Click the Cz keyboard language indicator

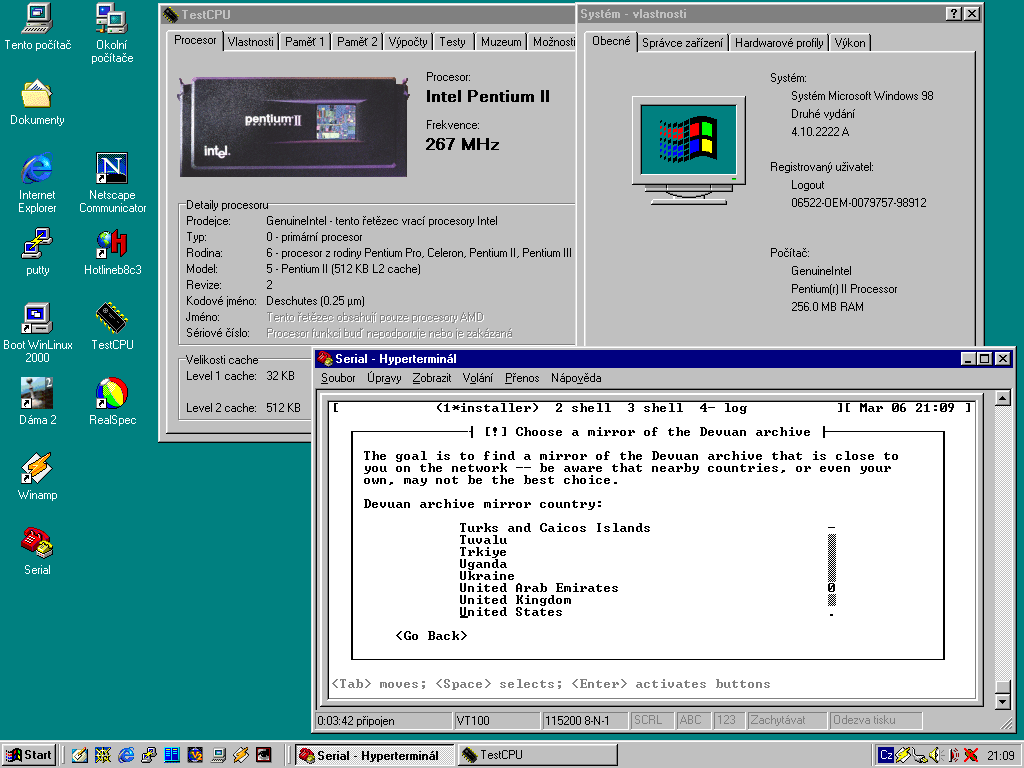click(886, 755)
